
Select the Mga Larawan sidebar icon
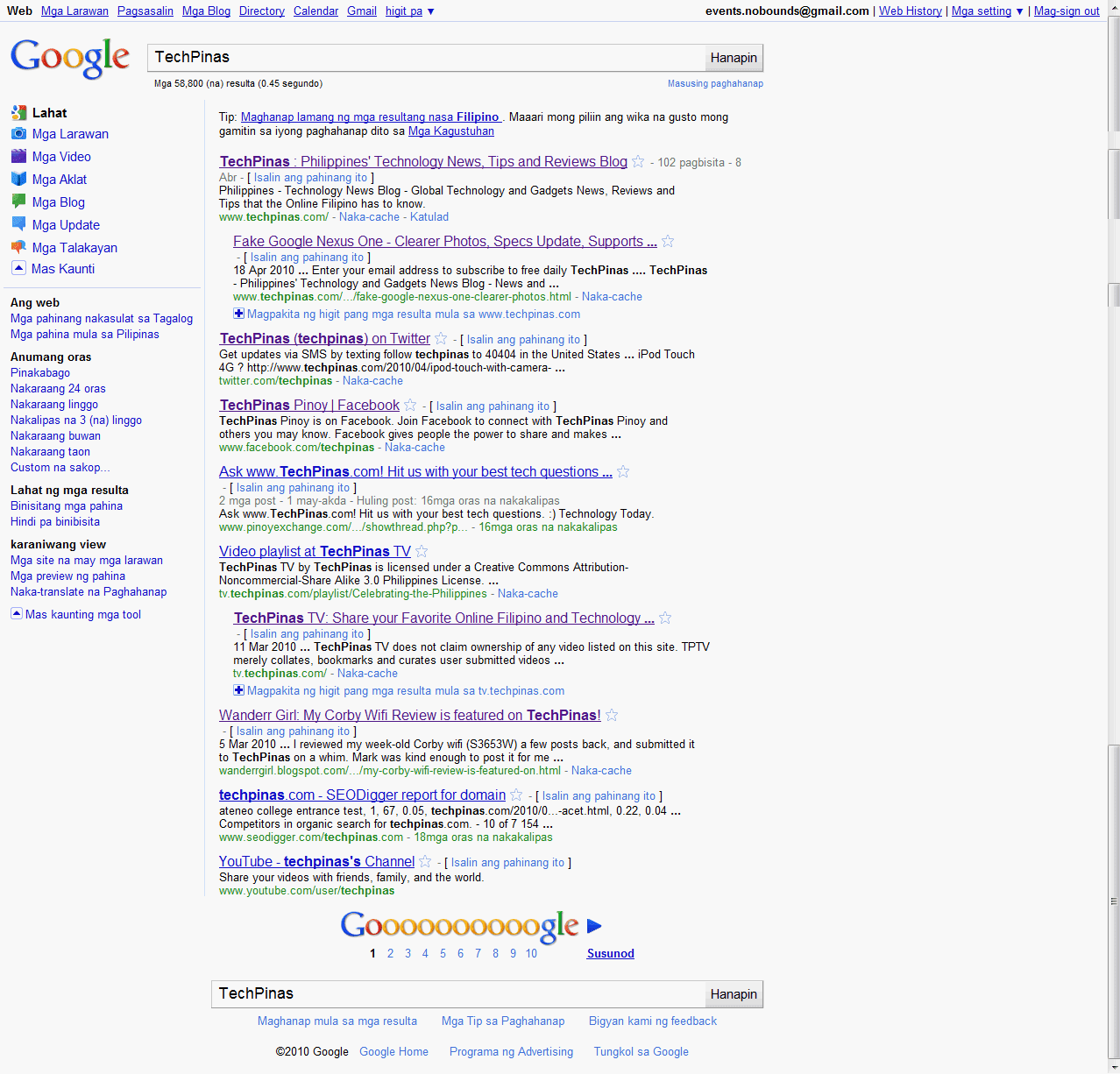pos(18,133)
